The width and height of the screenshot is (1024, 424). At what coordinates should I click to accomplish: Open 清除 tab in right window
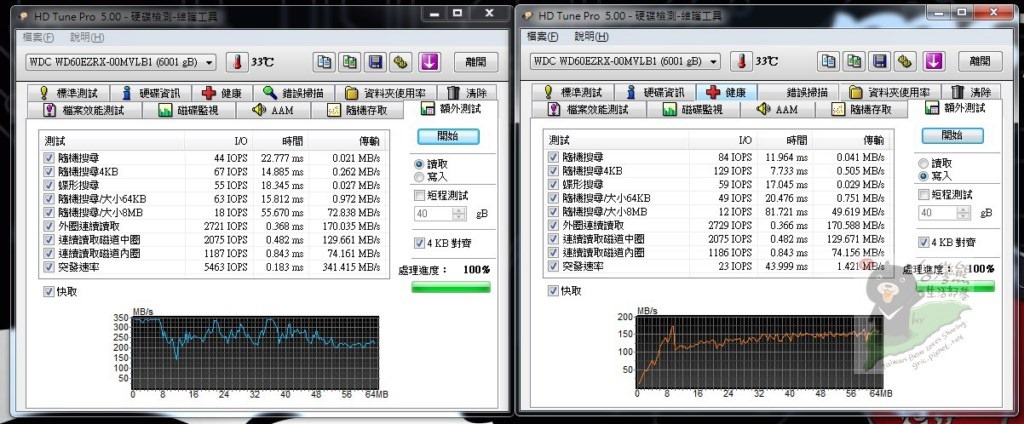(x=970, y=93)
